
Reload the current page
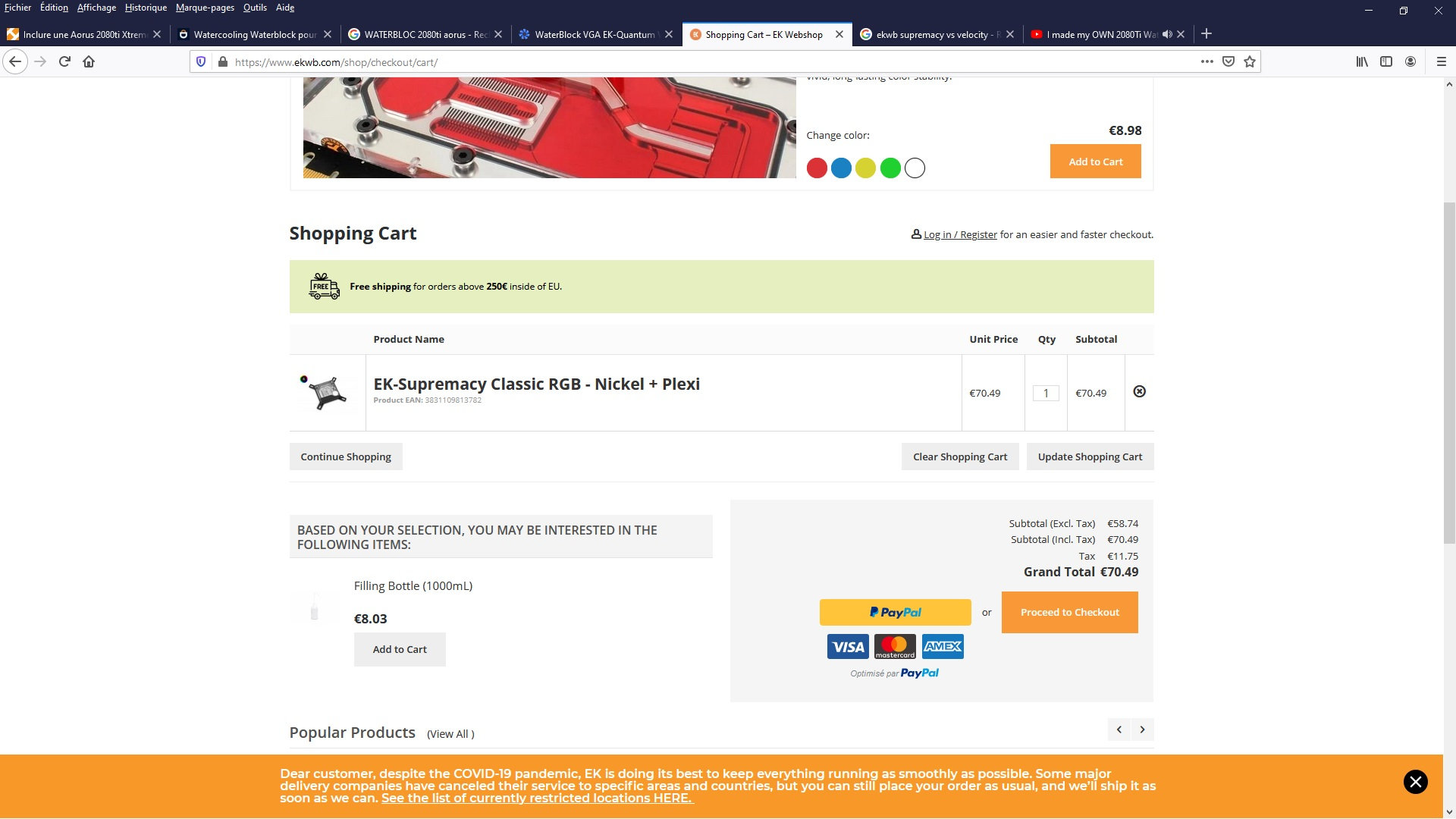(64, 61)
